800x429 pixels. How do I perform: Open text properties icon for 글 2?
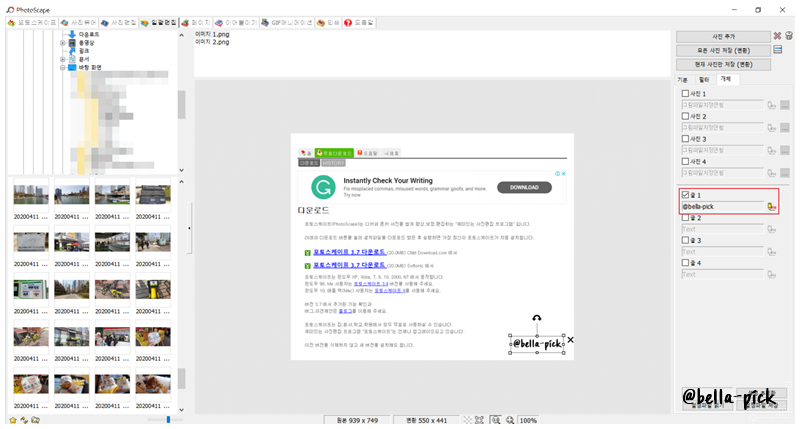point(771,230)
